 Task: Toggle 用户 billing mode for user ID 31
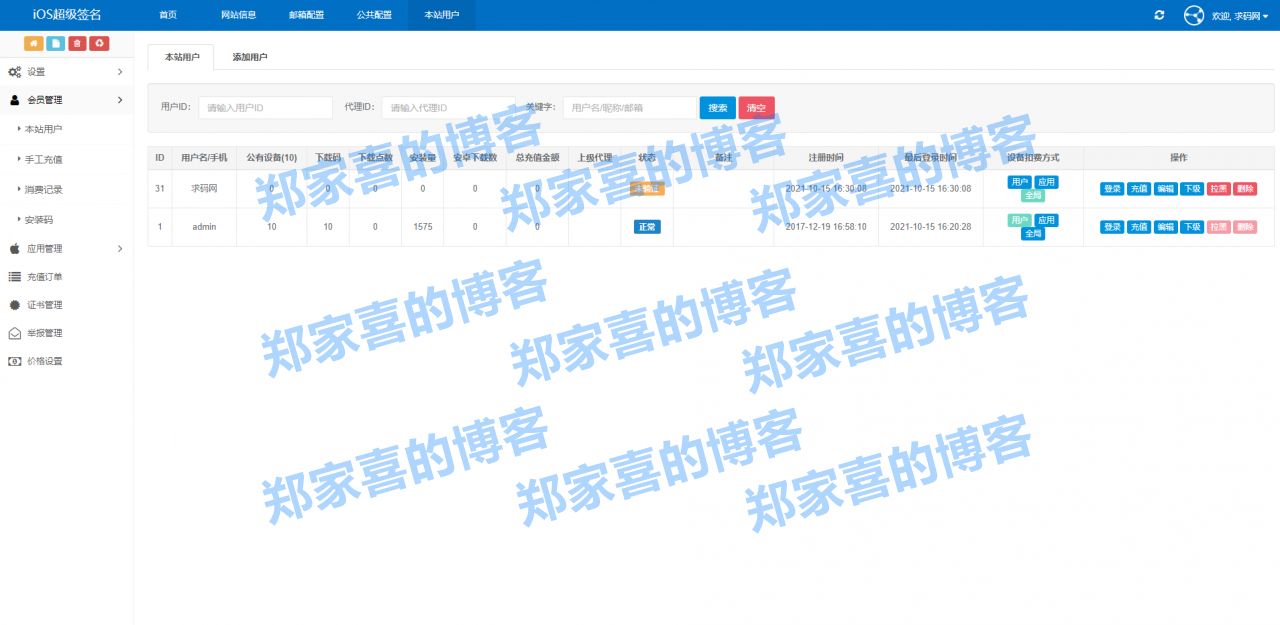(x=1019, y=182)
